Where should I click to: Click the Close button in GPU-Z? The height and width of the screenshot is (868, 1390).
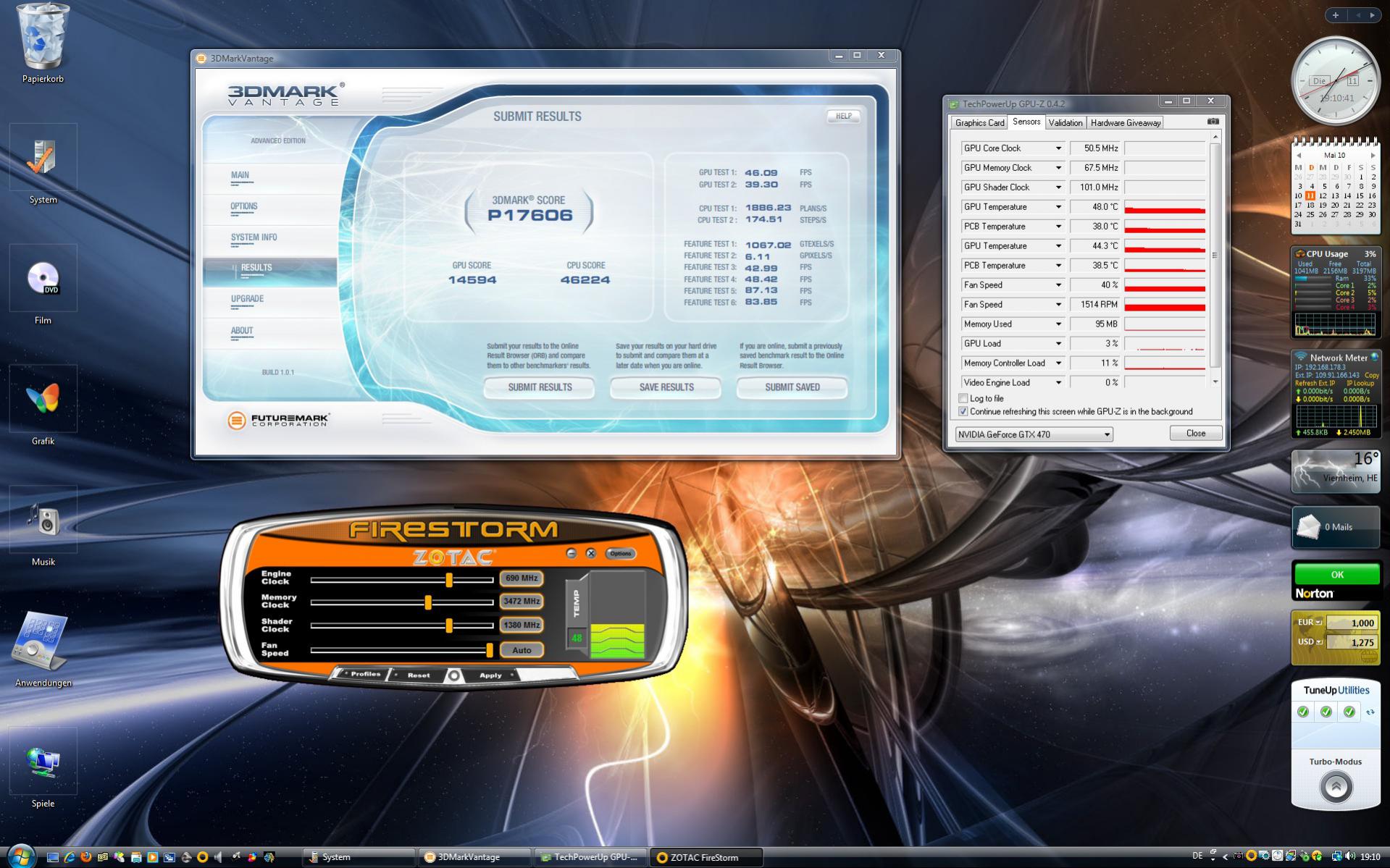[x=1196, y=433]
